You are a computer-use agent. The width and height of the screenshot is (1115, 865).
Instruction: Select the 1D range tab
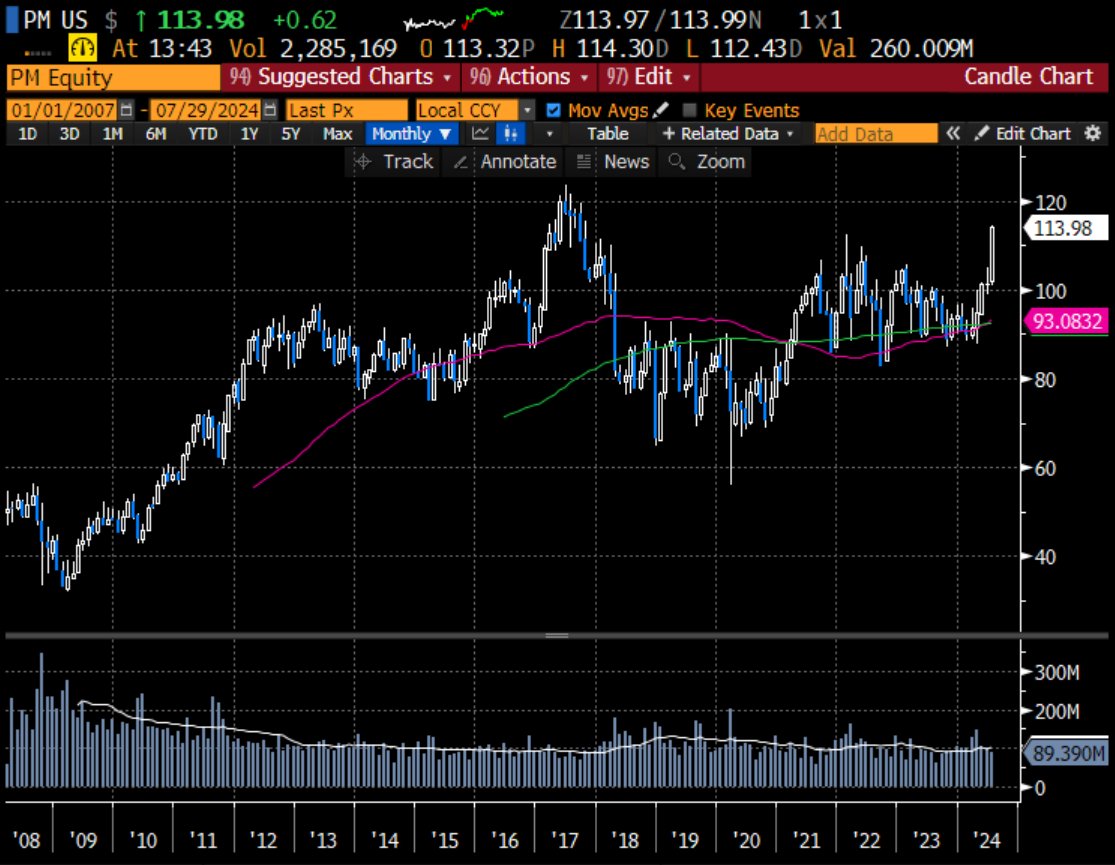(x=27, y=134)
